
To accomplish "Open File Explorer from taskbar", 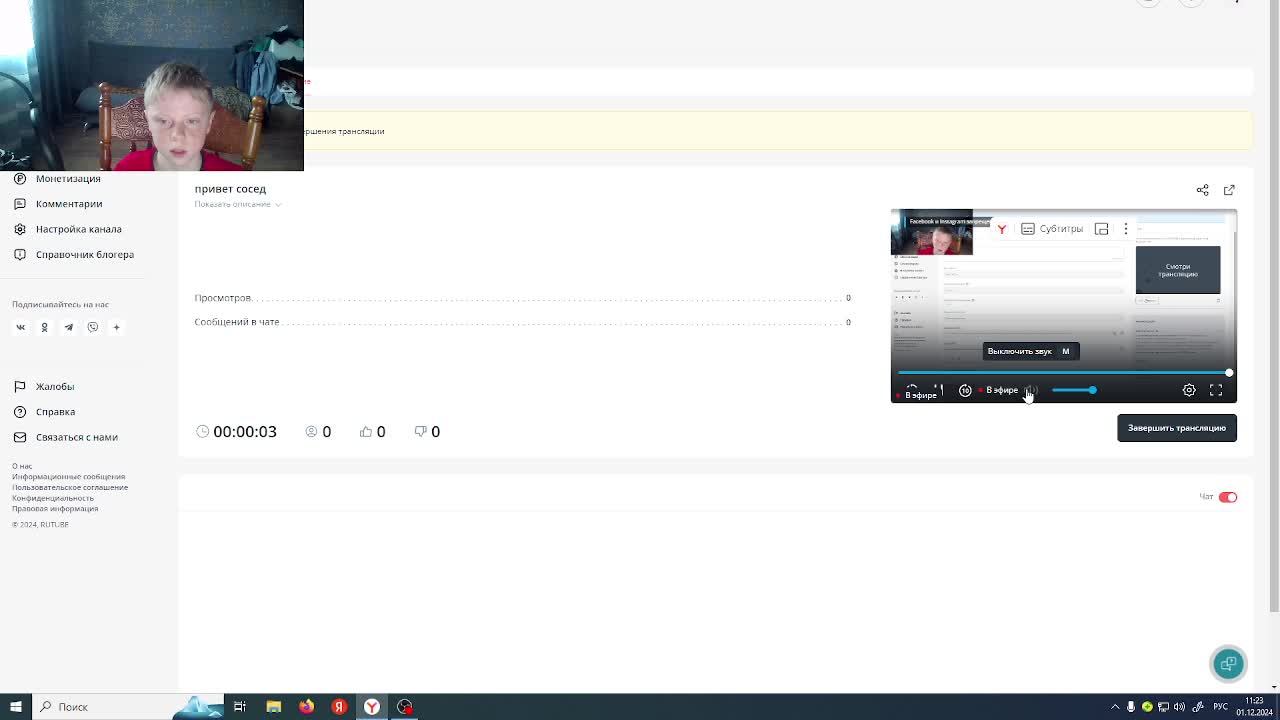I will tap(273, 706).
